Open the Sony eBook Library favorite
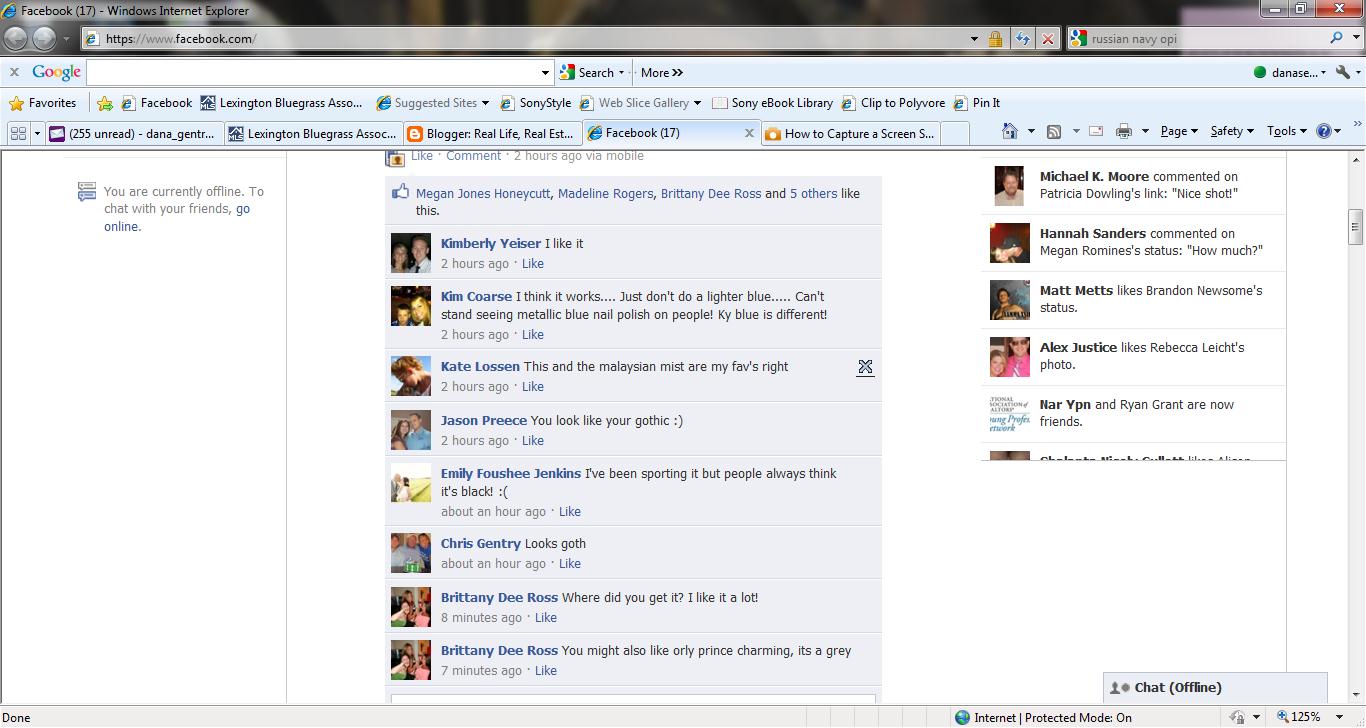Image resolution: width=1366 pixels, height=728 pixels. (x=772, y=102)
